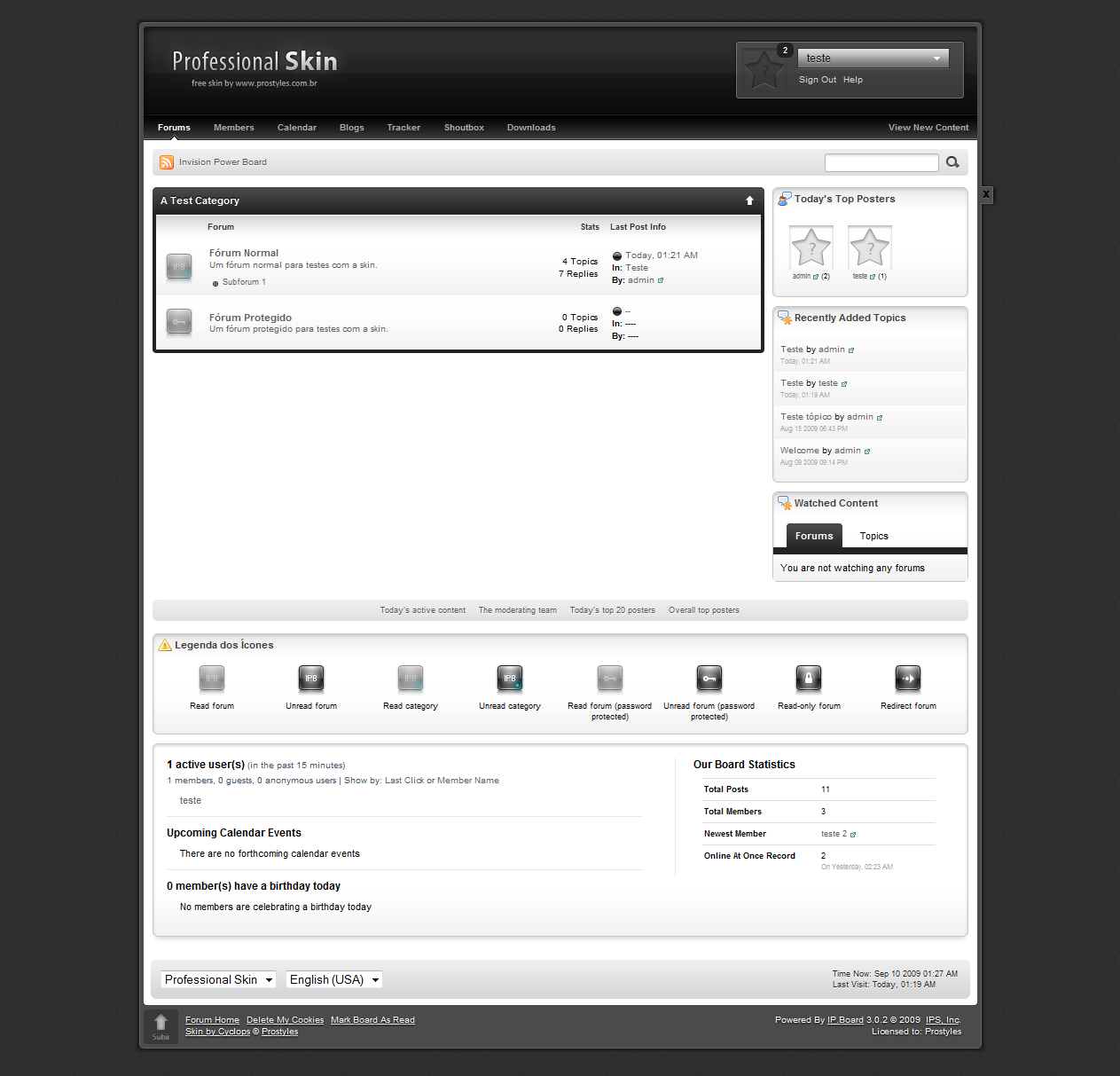Screen dimensions: 1120x1076
Task: Click profile popup icon next to teste 2
Action: pos(853,835)
